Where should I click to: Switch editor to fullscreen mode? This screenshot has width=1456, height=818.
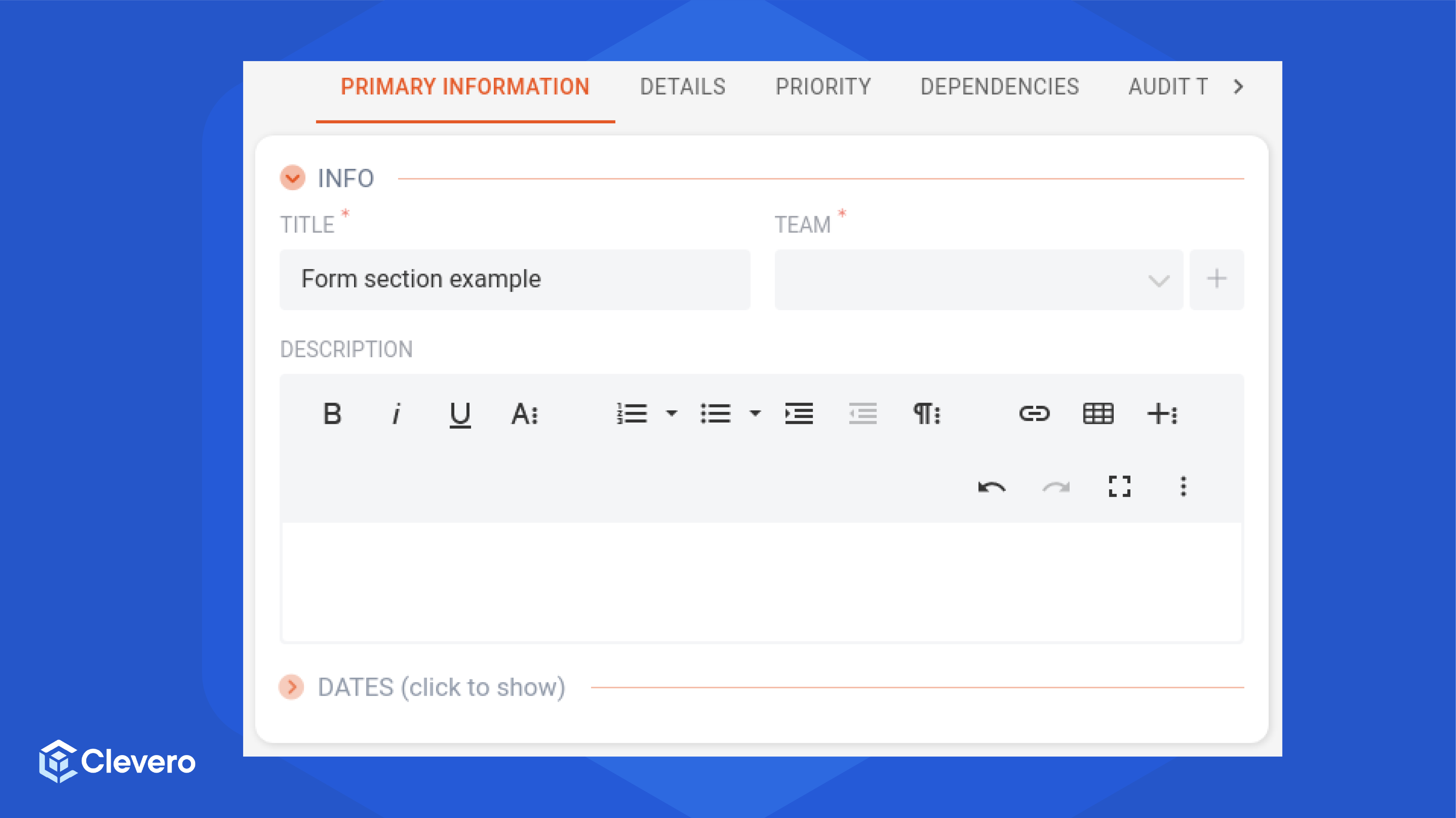click(x=1120, y=486)
